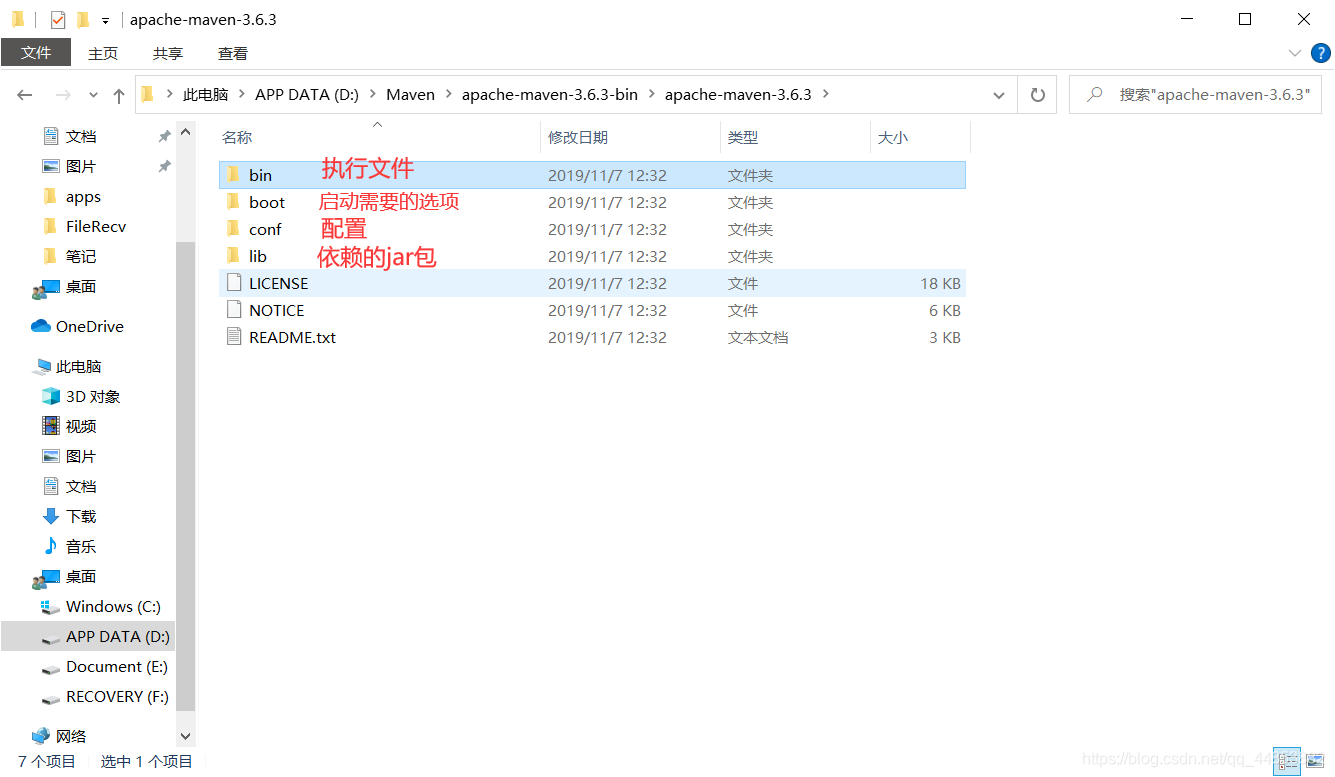Expand the ribbon with the chevron
Image resolution: width=1335 pixels, height=777 pixels.
pos(1294,53)
